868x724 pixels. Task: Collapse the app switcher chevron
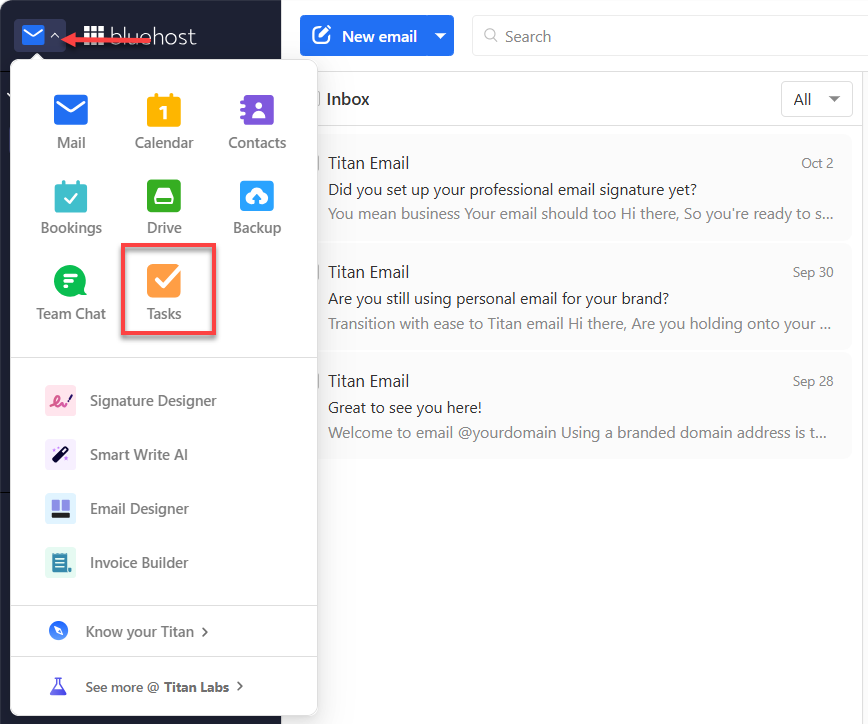[55, 35]
